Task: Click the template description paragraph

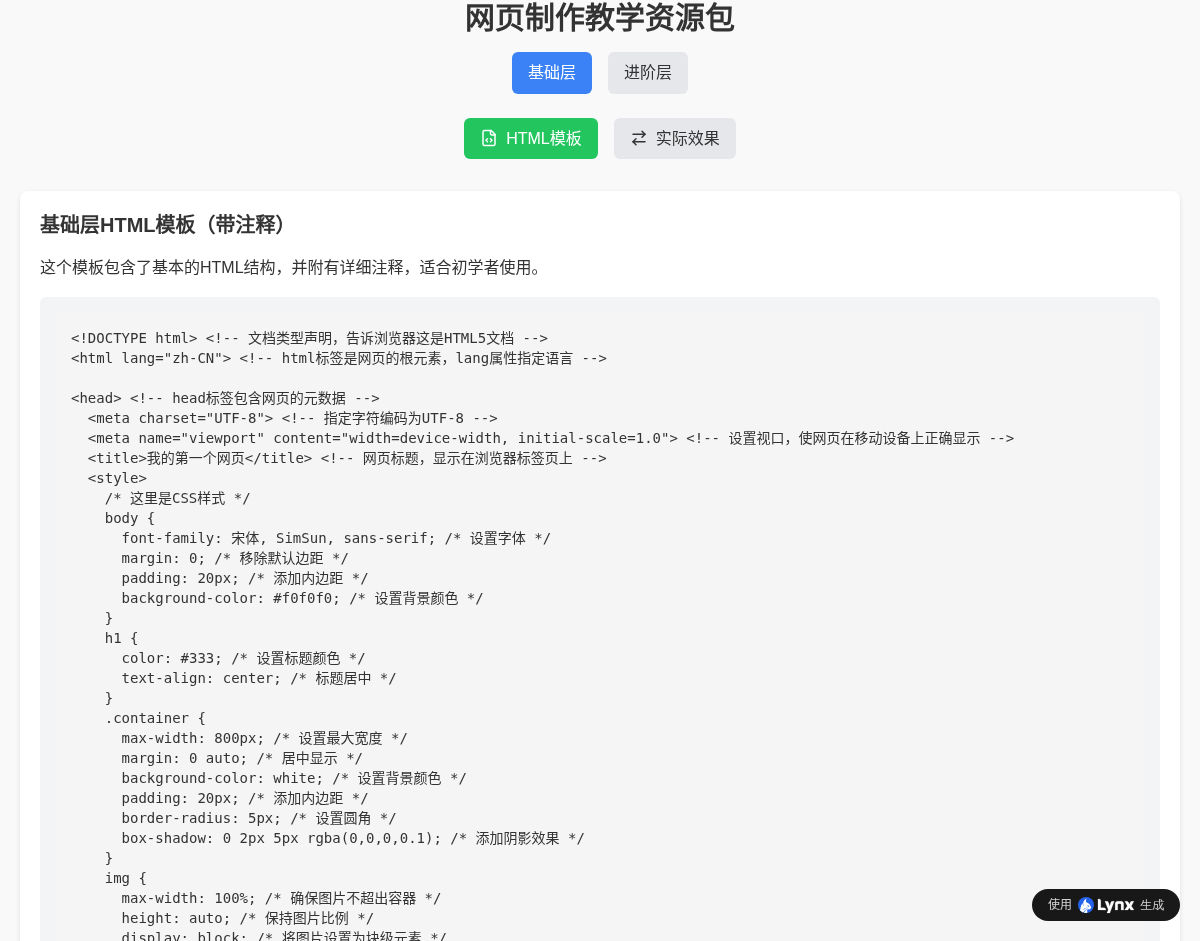Action: 290,267
